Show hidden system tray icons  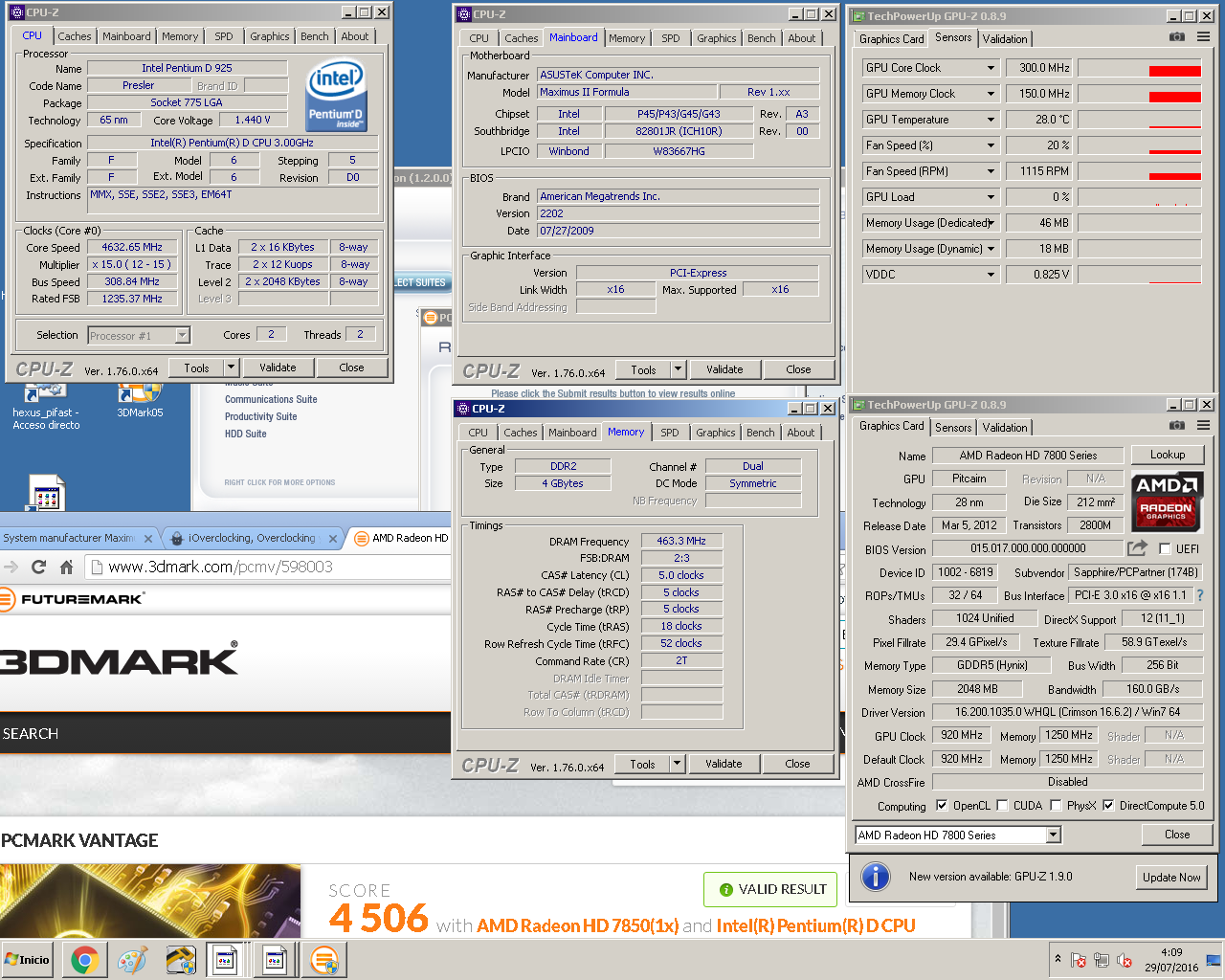point(1058,959)
